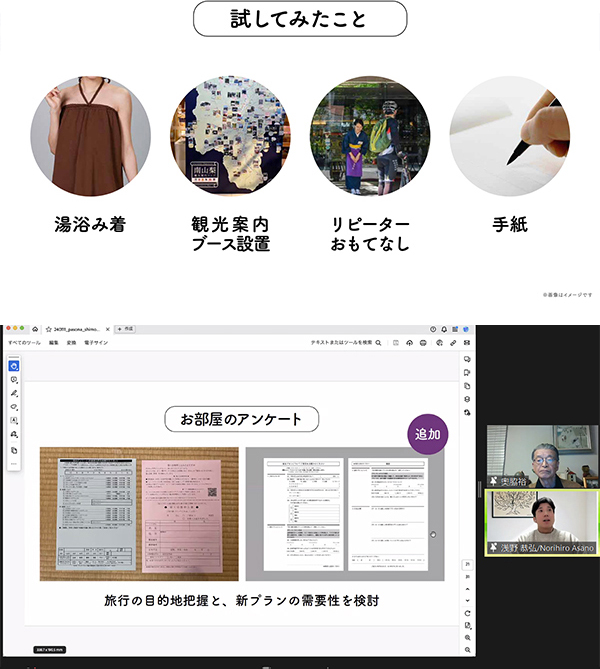Open the bookmarks panel on right sidebar
Image resolution: width=600 pixels, height=669 pixels.
[x=467, y=372]
